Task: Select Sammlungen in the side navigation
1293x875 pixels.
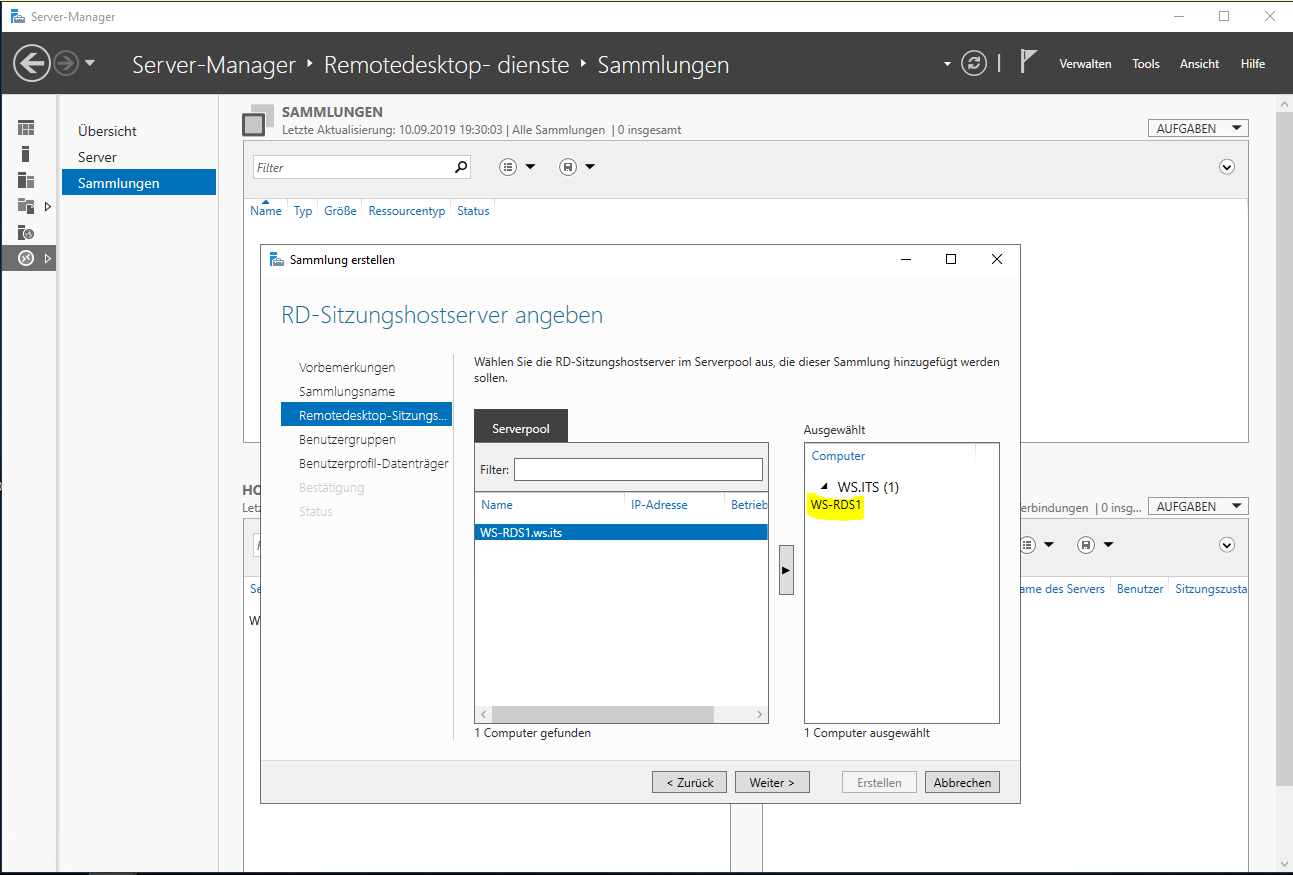Action: point(138,183)
